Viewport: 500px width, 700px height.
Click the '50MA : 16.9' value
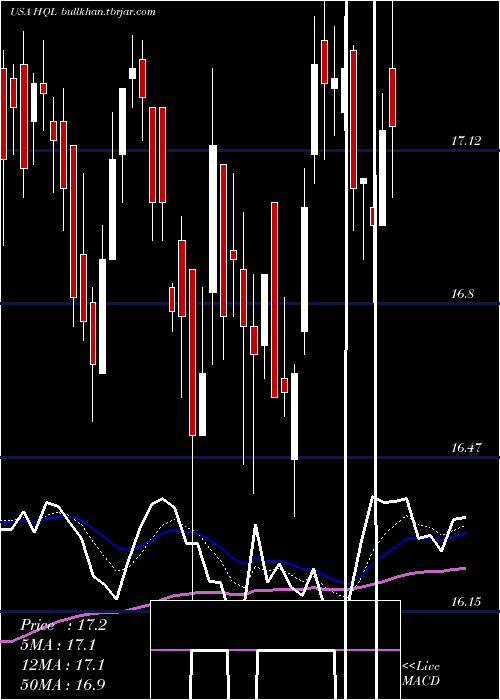coord(63,685)
